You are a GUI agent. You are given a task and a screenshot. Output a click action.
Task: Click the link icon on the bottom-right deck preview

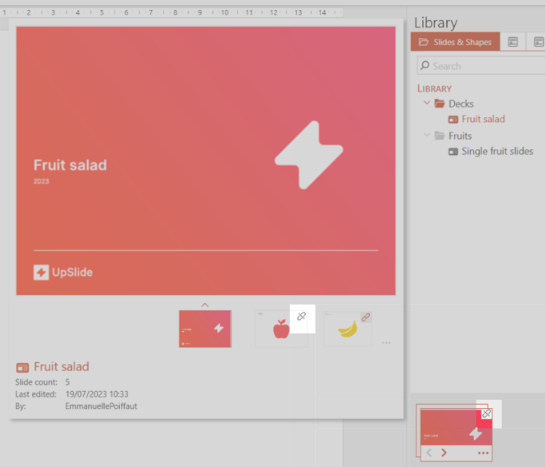coord(486,413)
